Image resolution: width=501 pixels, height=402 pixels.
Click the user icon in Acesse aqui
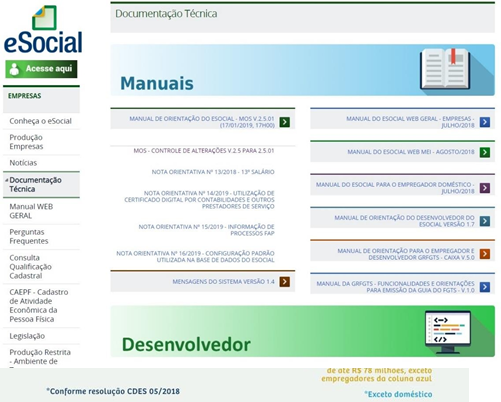(14, 69)
